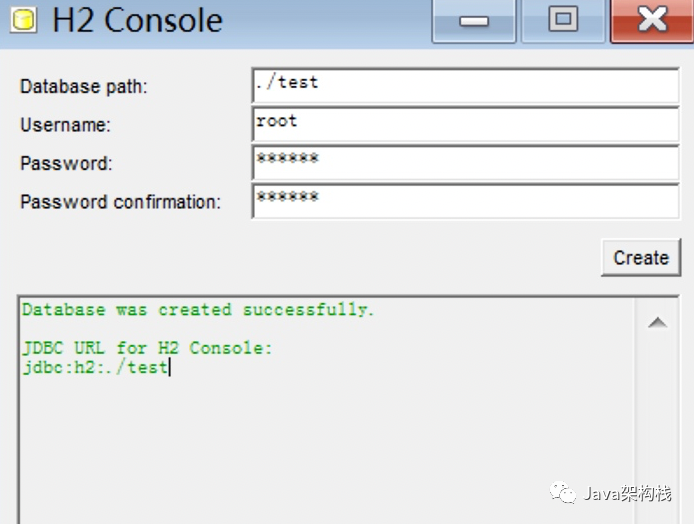The image size is (694, 524).
Task: Maximize the H2 Console window
Action: pos(563,20)
